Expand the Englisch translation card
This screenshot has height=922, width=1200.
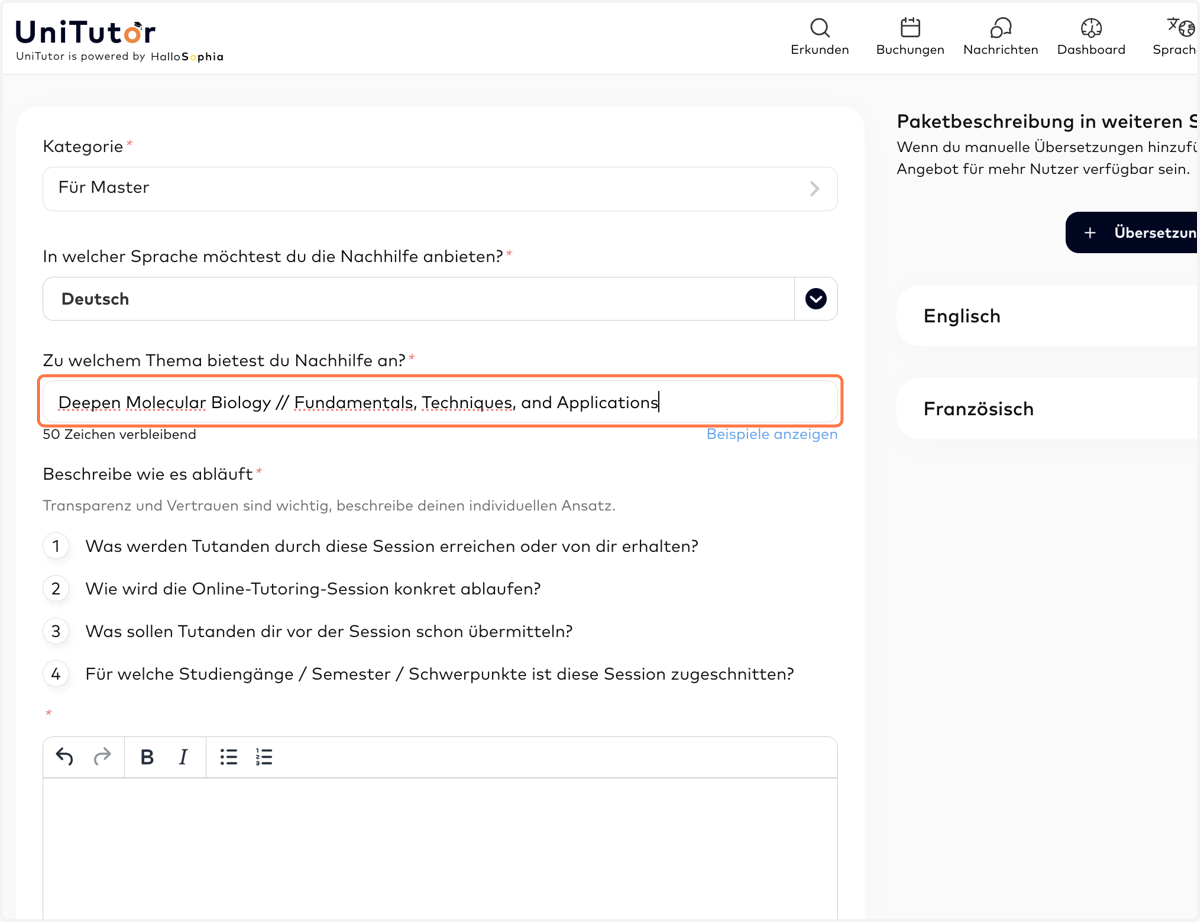pos(1048,316)
